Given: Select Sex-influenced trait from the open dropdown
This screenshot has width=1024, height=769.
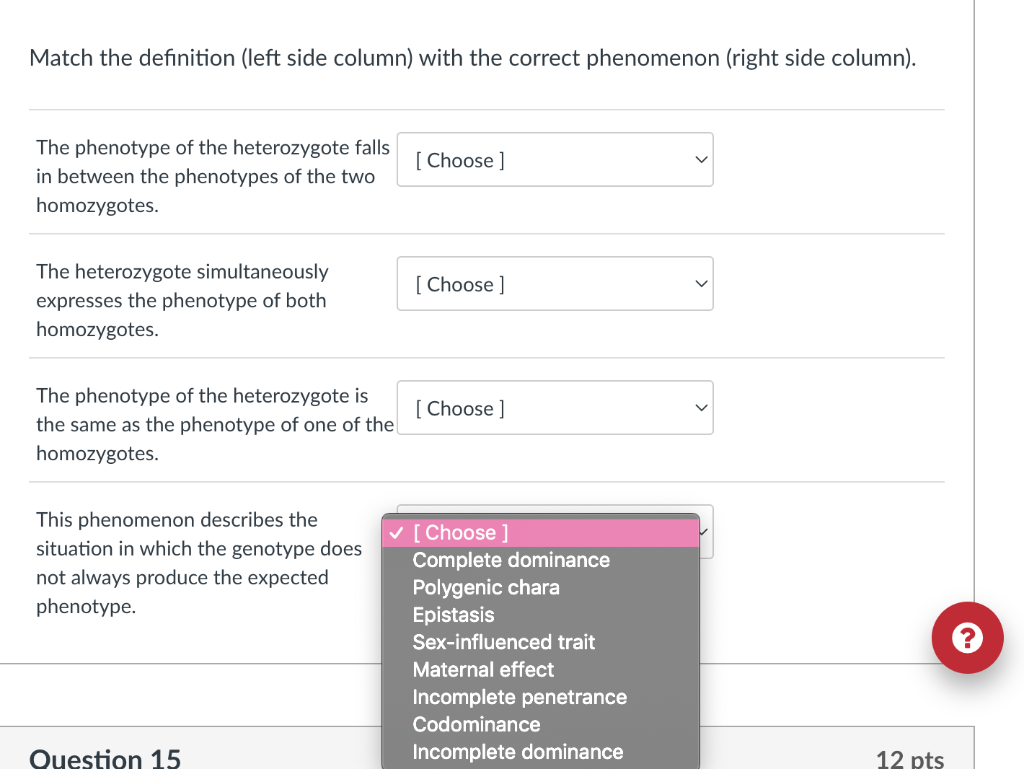Looking at the screenshot, I should click(504, 642).
